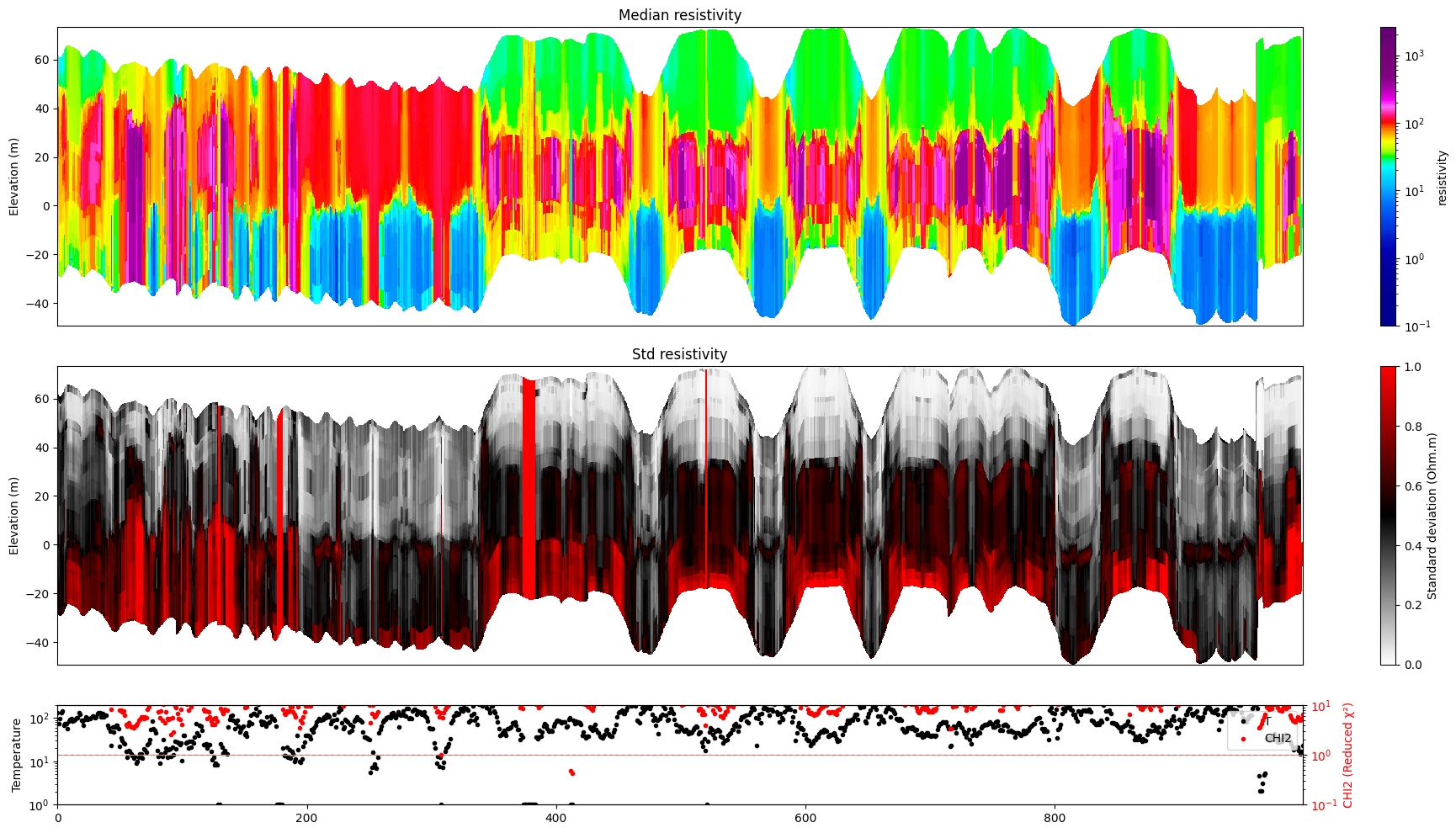The width and height of the screenshot is (1456, 833).
Task: Click the 0.0 tick on standard deviation colorbar
Action: [x=1412, y=665]
